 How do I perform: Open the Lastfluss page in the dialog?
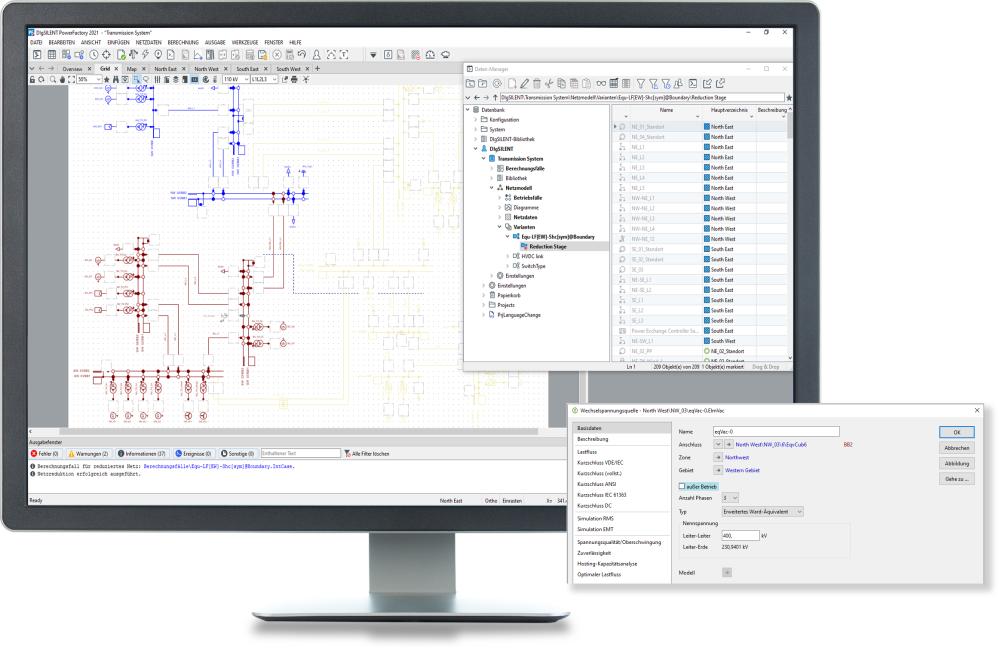tap(587, 451)
